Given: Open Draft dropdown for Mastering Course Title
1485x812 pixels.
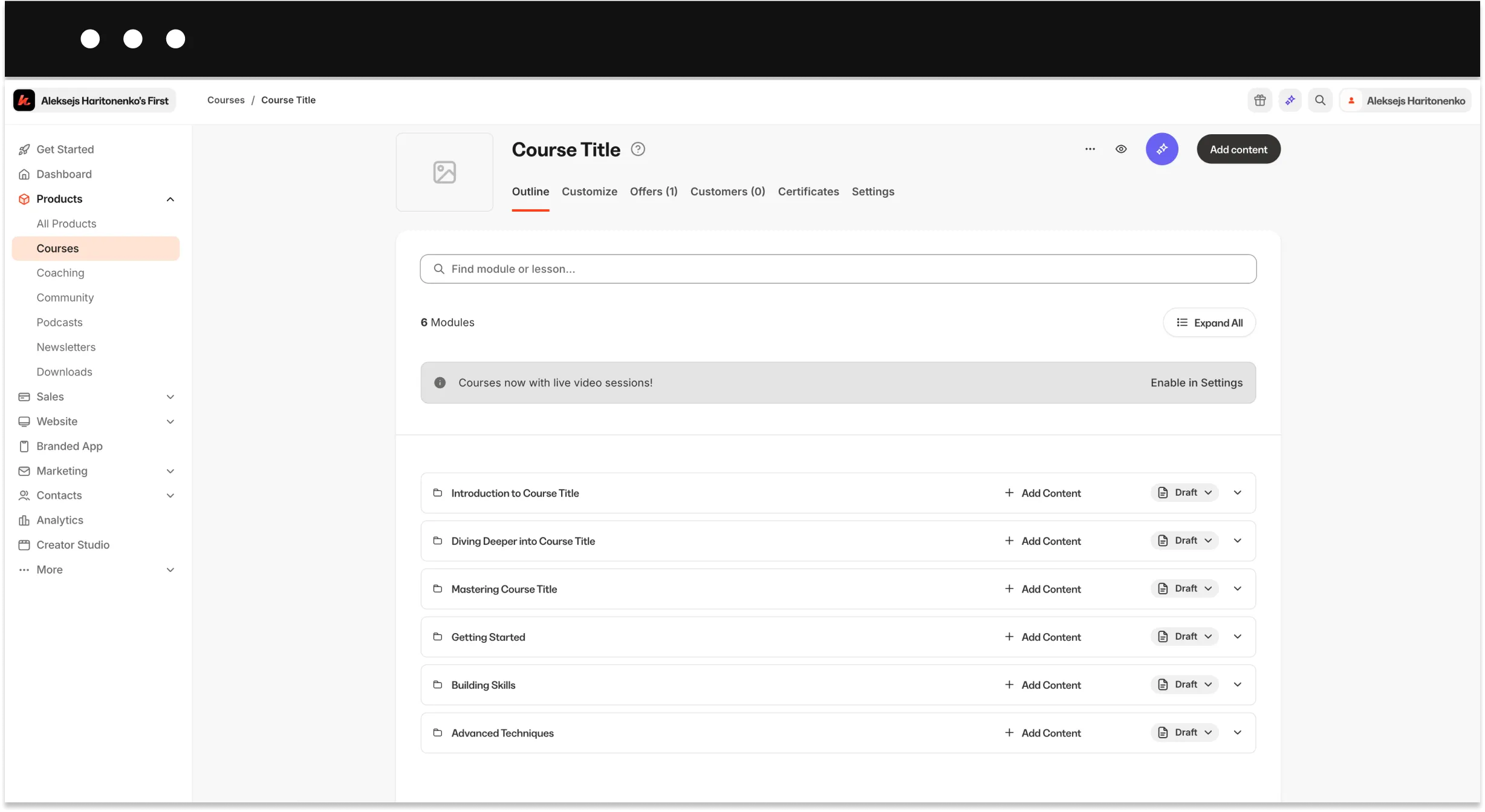Looking at the screenshot, I should (x=1184, y=588).
